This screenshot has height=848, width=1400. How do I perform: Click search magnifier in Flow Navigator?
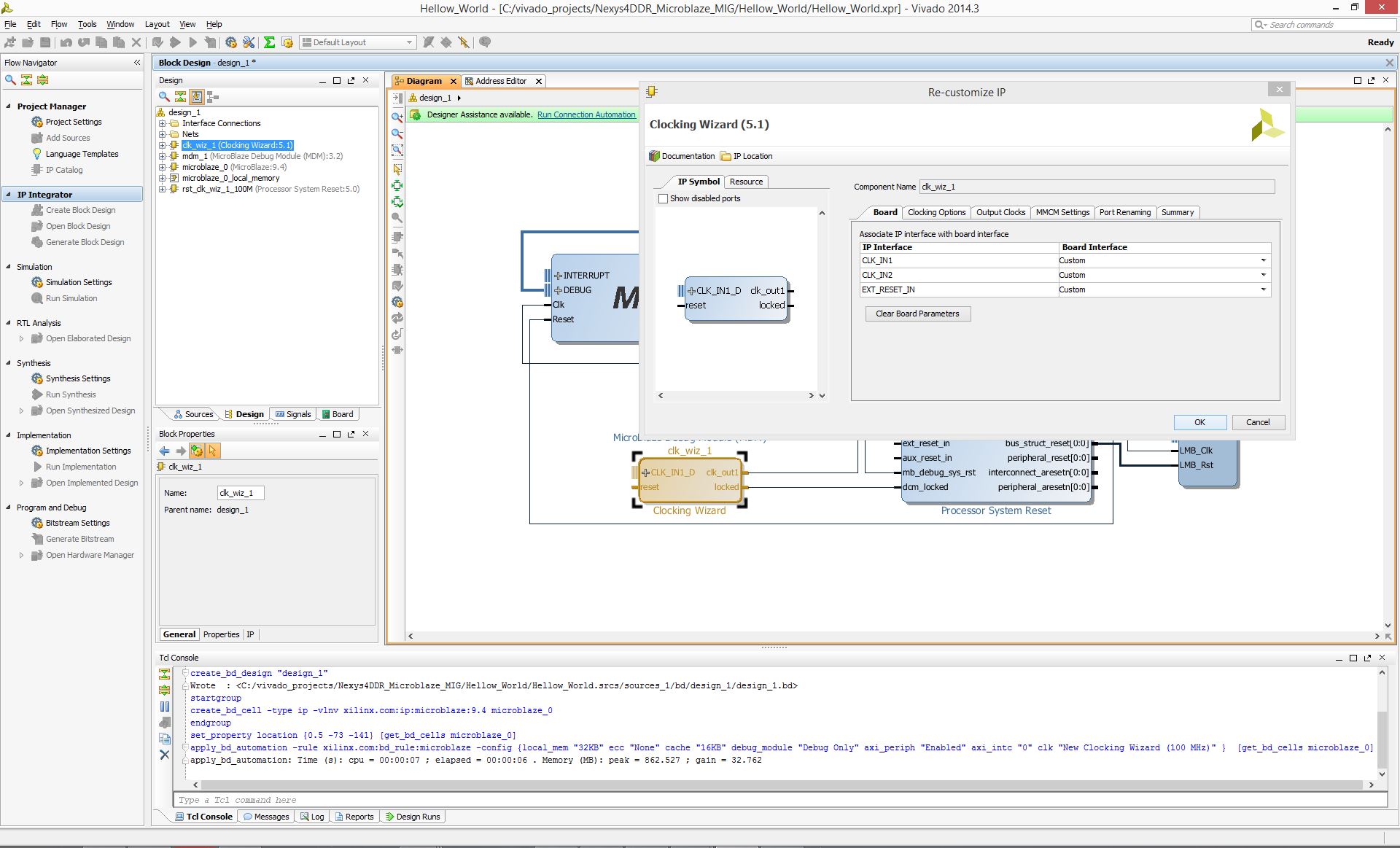pyautogui.click(x=10, y=80)
